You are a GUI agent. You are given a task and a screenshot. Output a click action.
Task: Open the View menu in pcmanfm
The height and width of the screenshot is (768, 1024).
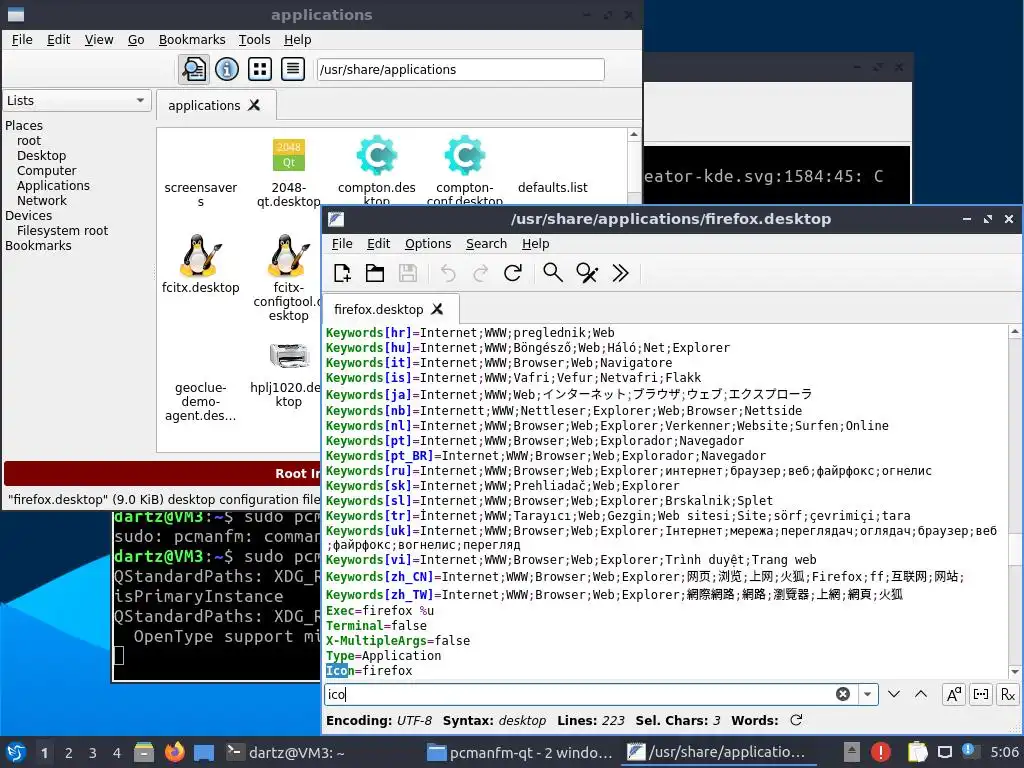point(99,40)
